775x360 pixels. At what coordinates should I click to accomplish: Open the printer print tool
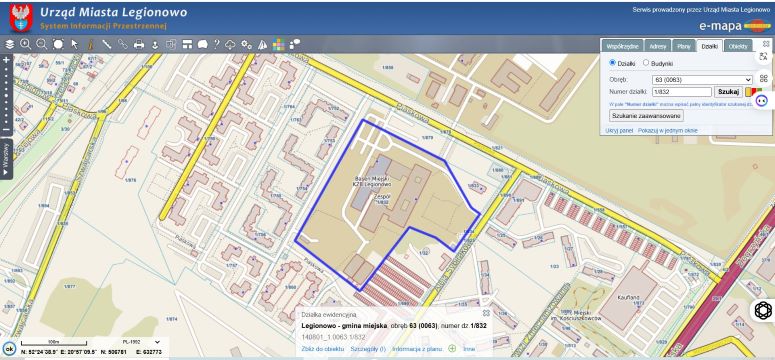coord(139,45)
